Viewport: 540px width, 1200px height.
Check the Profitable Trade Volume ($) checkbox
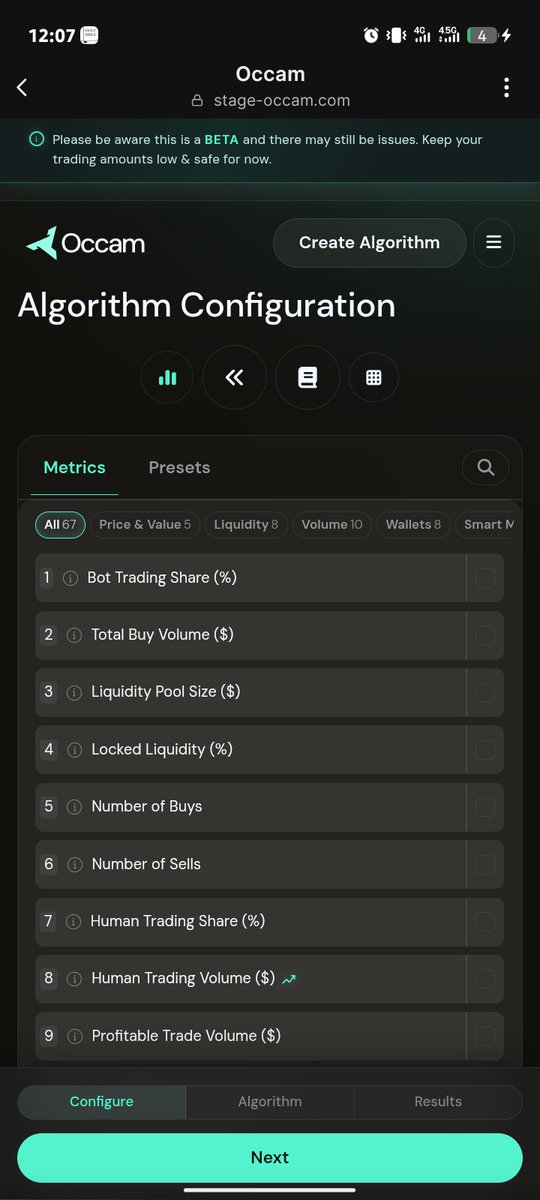coord(485,1036)
